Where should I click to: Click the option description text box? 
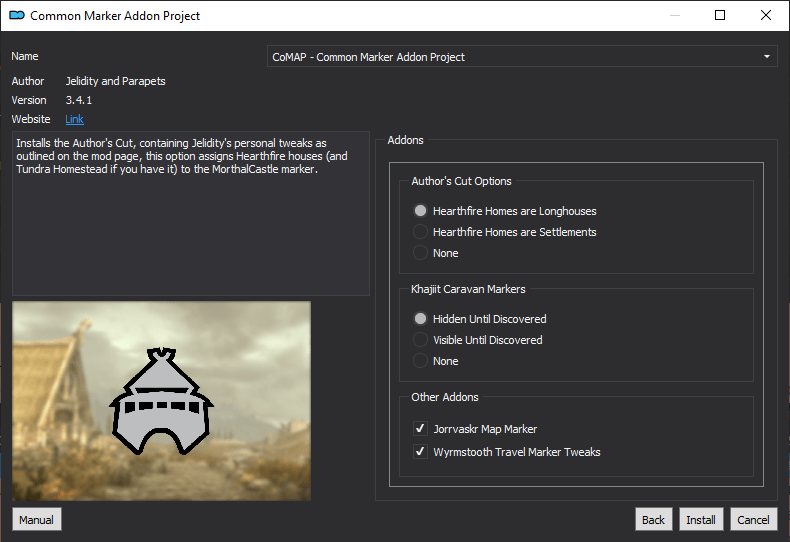(191, 214)
